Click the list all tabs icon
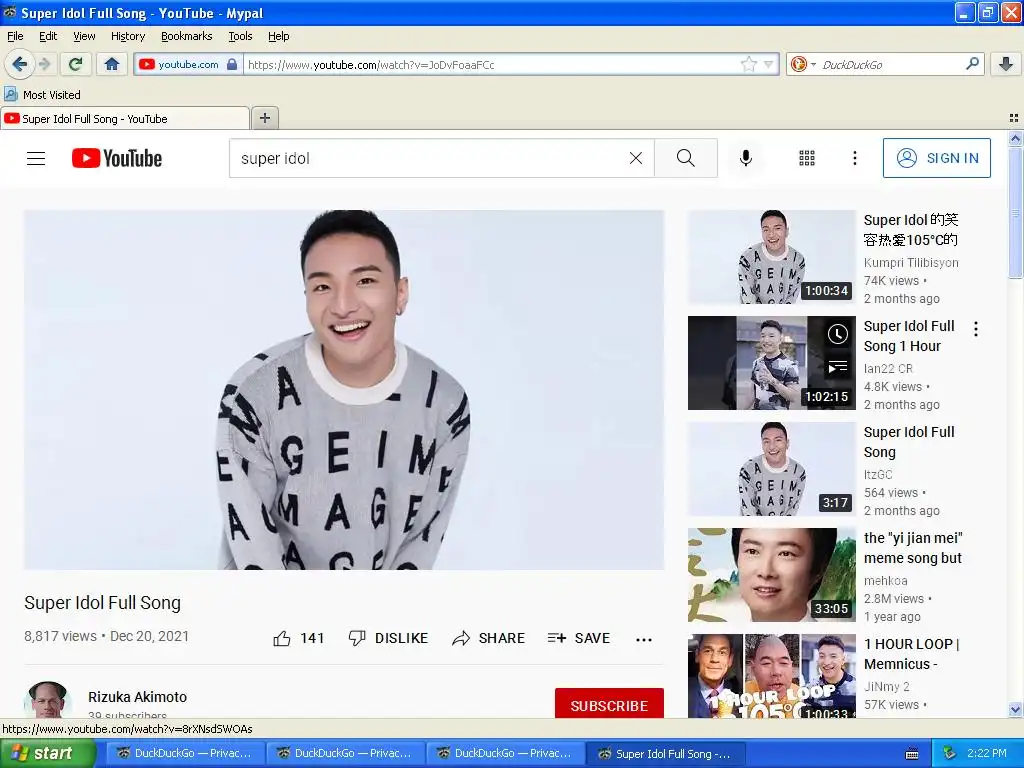Viewport: 1024px width, 768px height. 1014,118
